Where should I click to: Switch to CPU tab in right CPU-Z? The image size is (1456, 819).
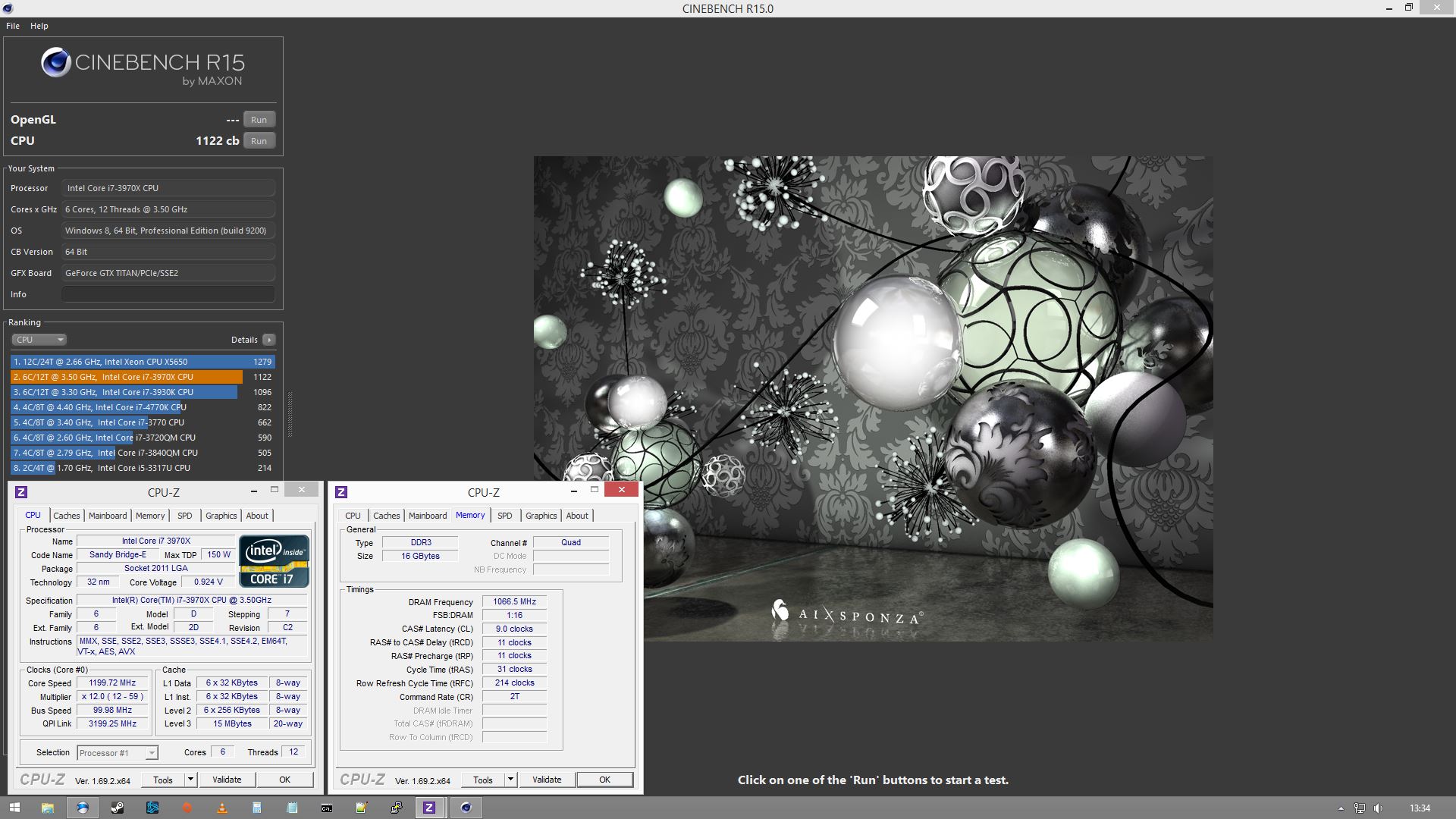[x=353, y=516]
